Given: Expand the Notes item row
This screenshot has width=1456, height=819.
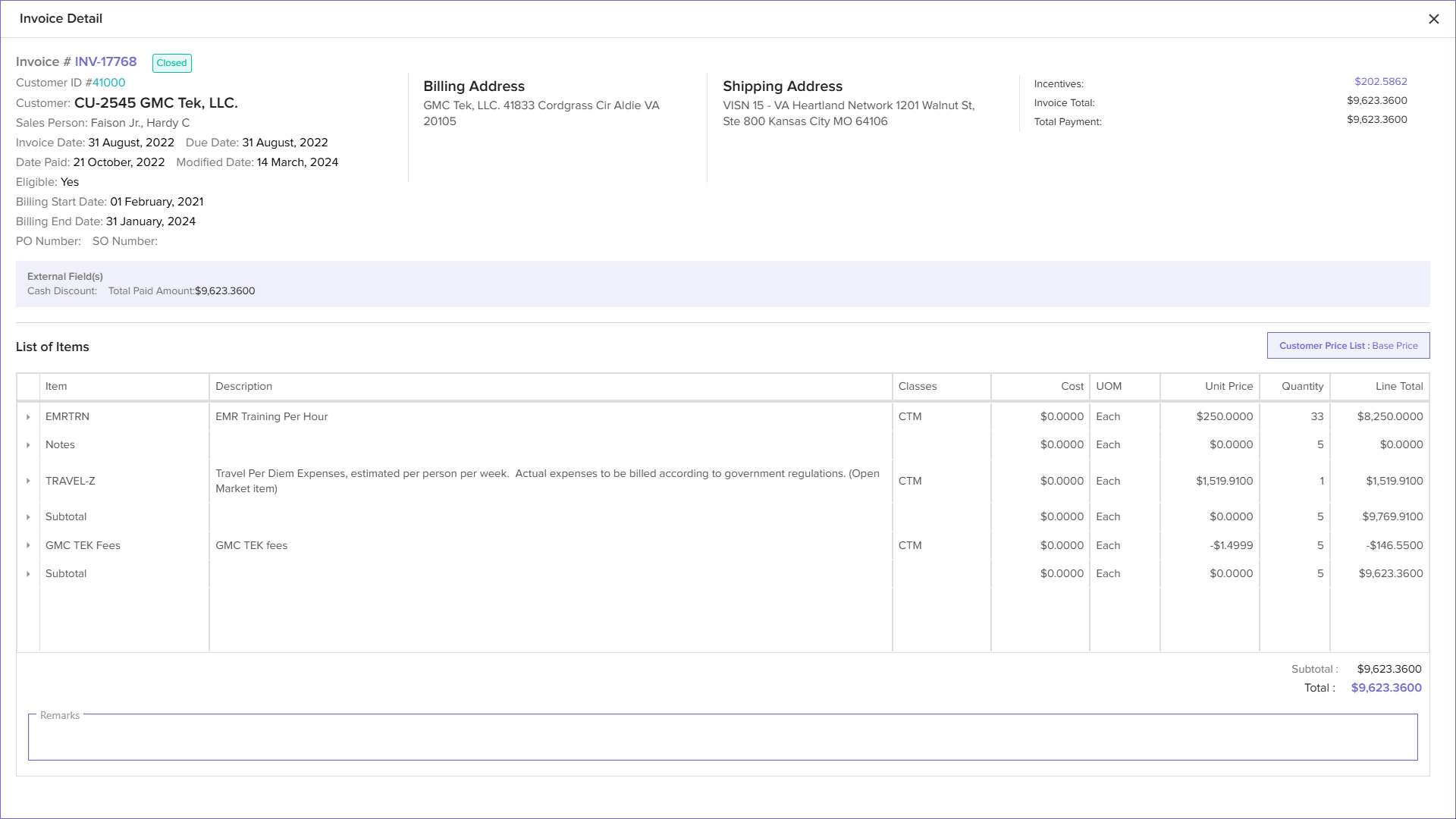Looking at the screenshot, I should point(28,445).
